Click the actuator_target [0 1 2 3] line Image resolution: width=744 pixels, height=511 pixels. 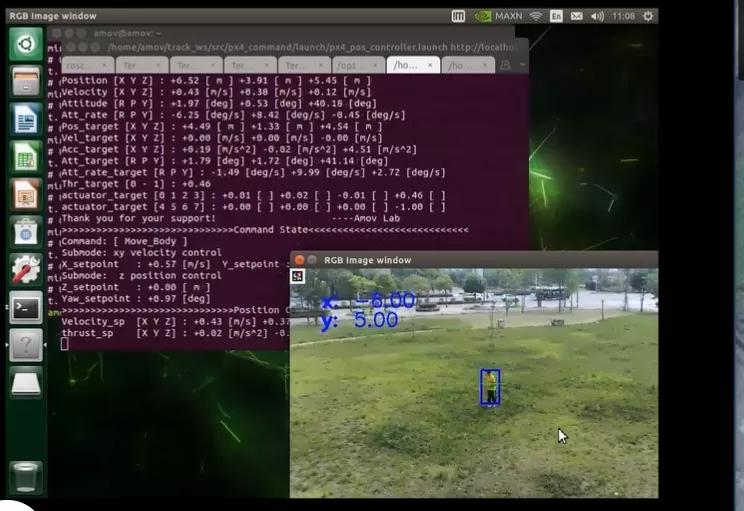point(253,195)
